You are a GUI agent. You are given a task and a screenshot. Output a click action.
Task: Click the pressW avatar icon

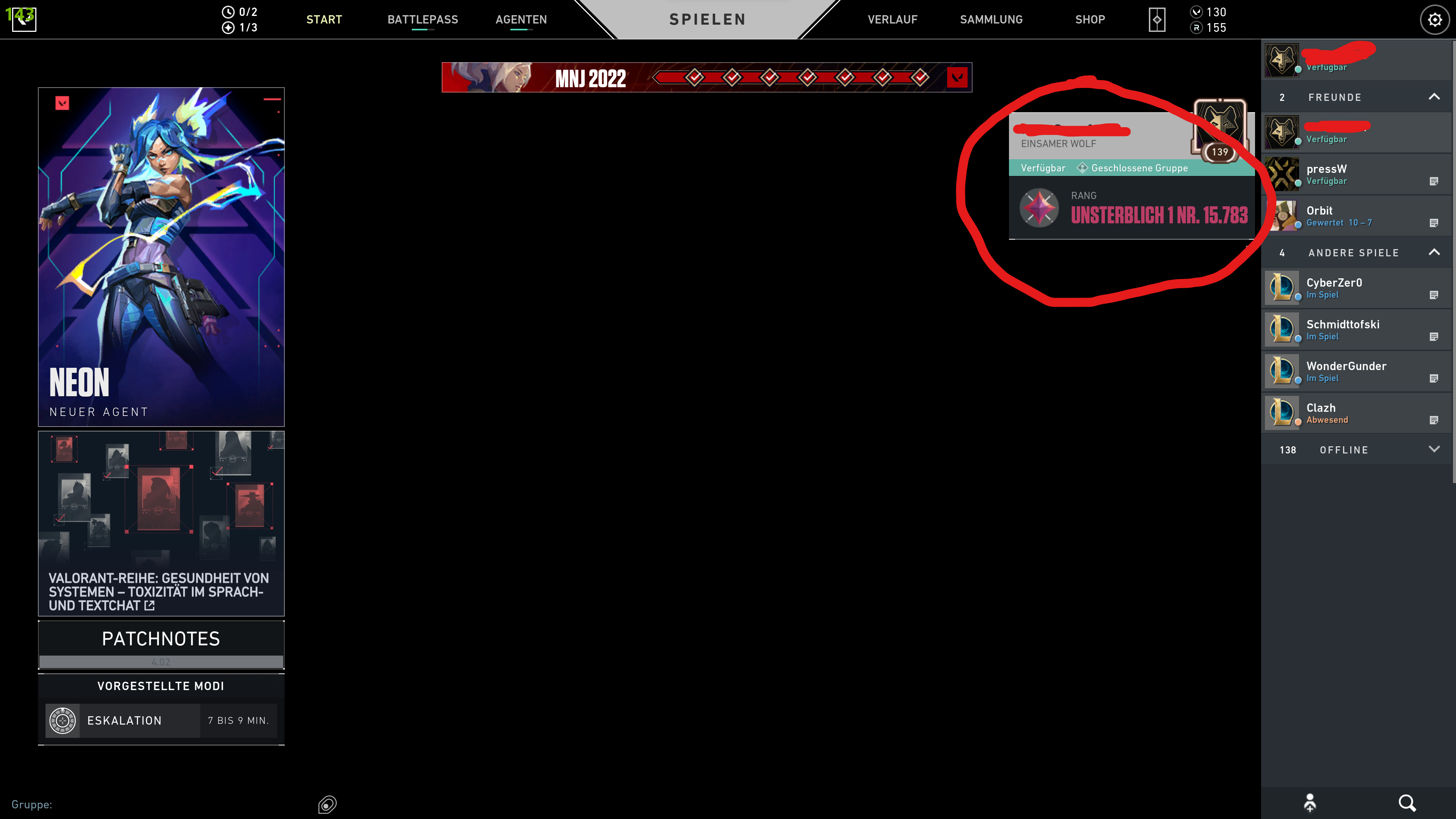point(1281,174)
